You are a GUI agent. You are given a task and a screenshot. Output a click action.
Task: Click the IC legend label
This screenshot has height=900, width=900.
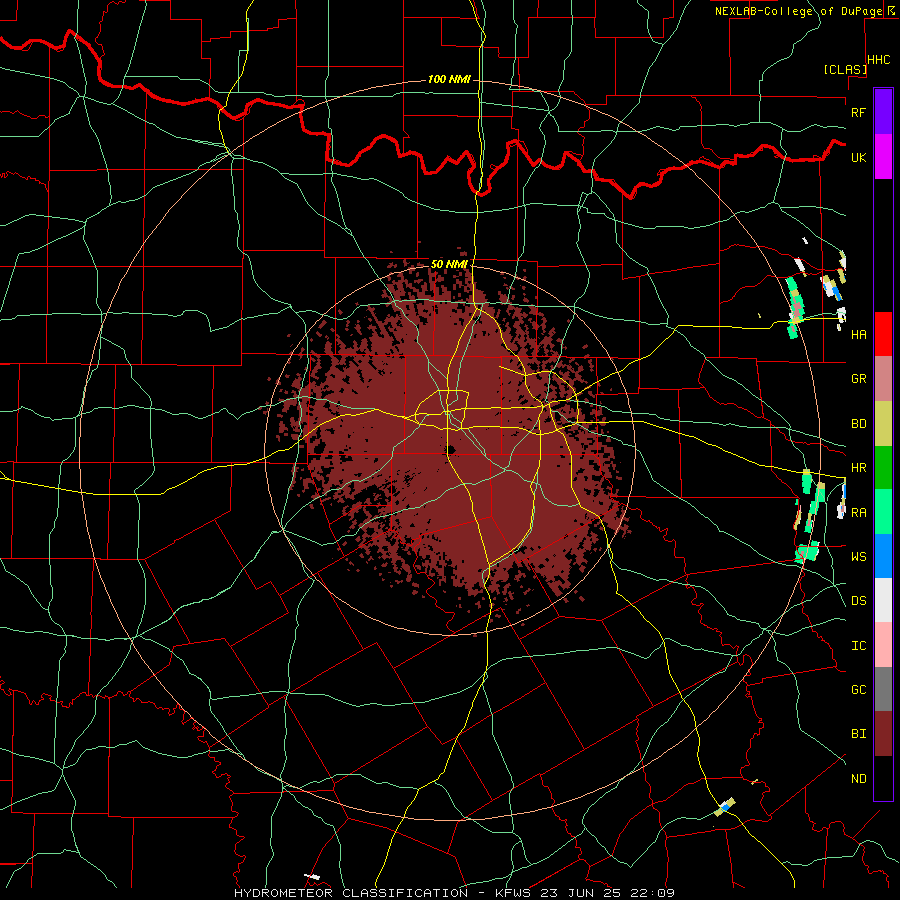point(858,646)
